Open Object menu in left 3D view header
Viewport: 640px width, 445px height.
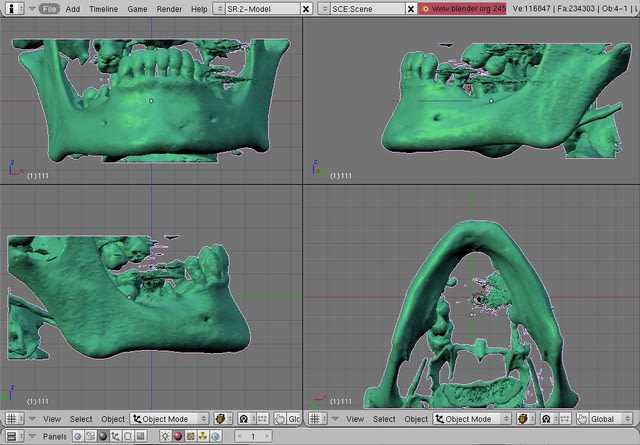113,419
